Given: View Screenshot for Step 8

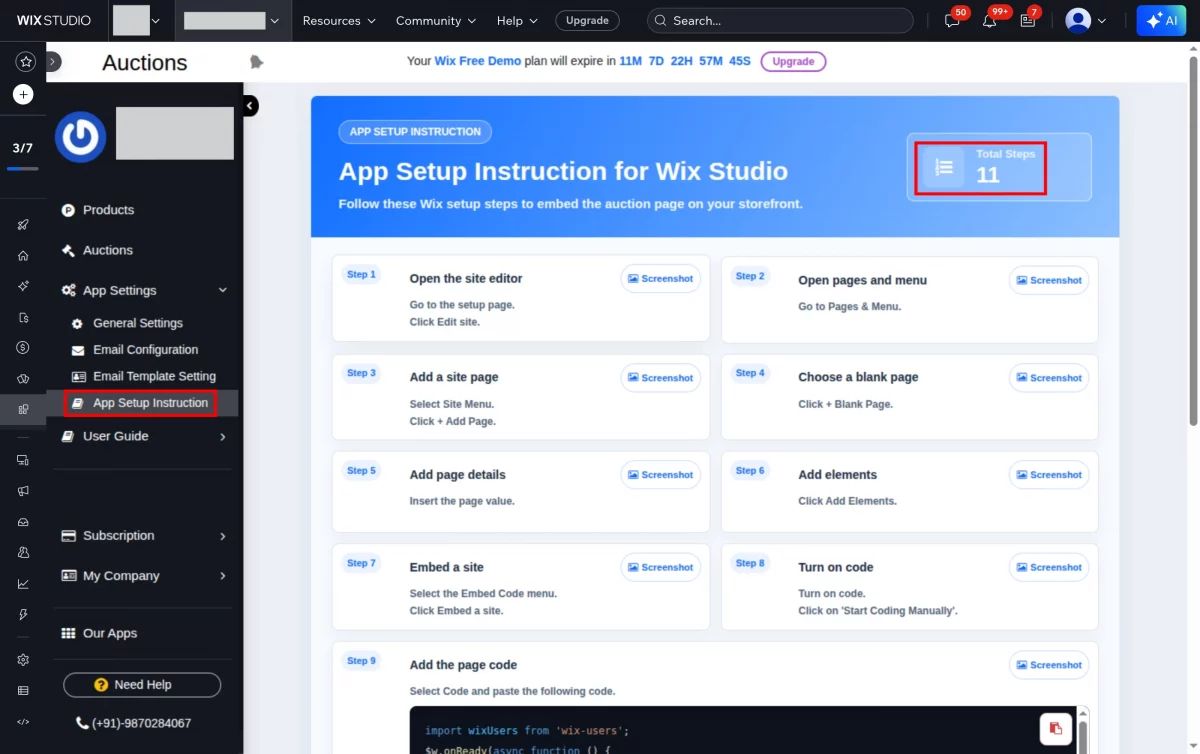Looking at the screenshot, I should coord(1049,567).
